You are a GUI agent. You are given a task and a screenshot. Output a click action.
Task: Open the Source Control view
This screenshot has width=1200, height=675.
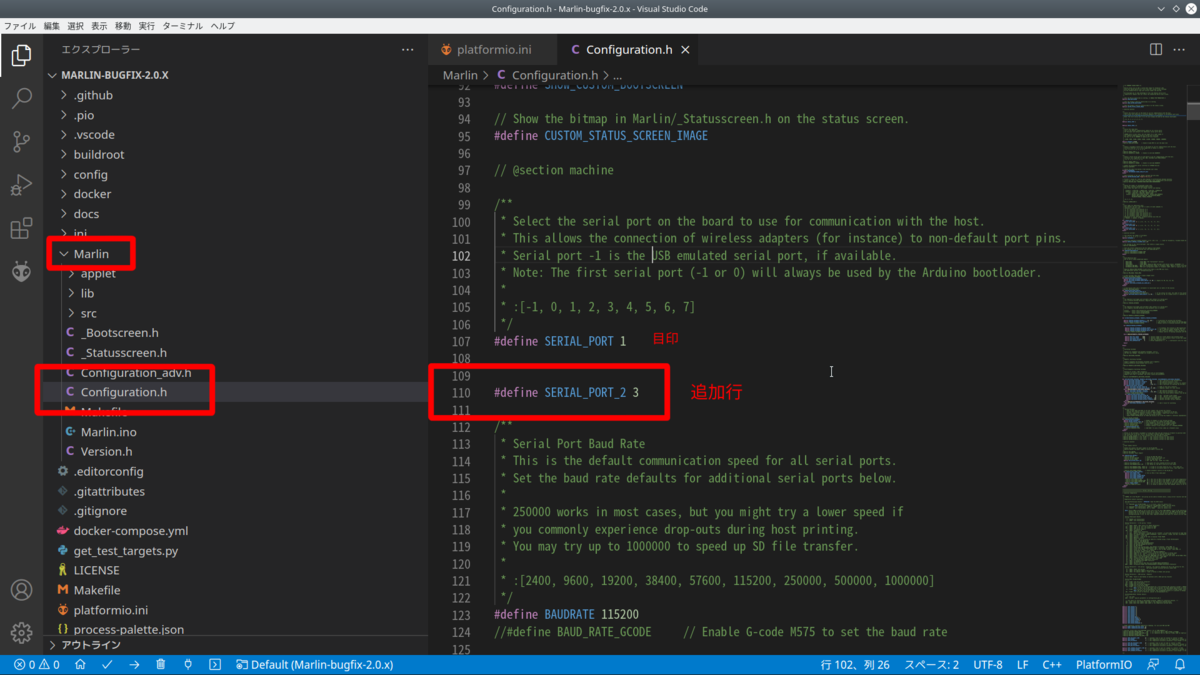(x=21, y=141)
